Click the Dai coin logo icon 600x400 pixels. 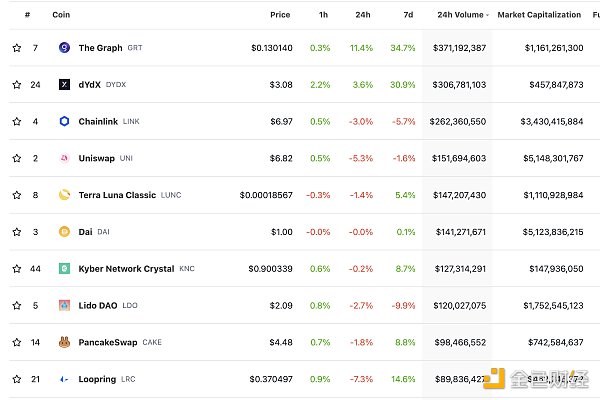click(64, 232)
